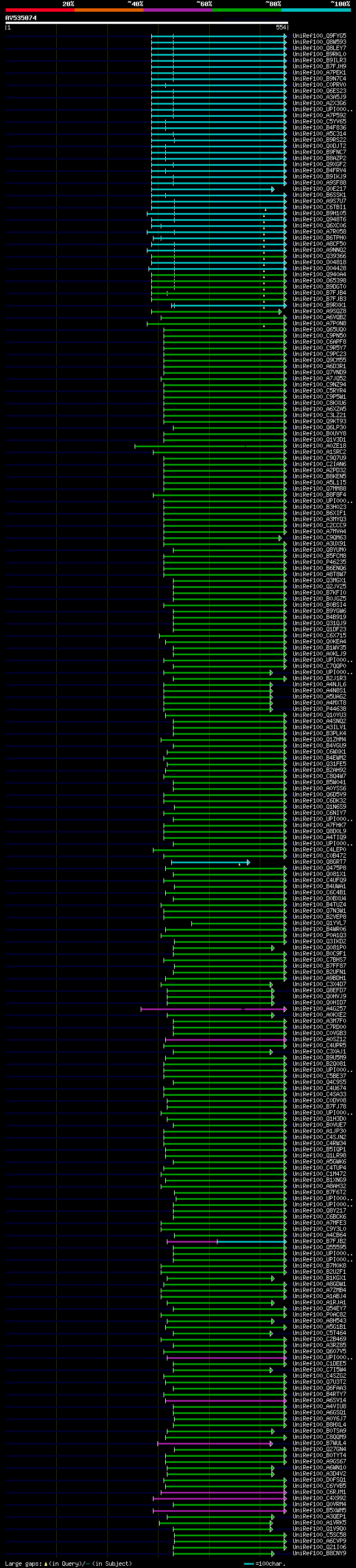The width and height of the screenshot is (356, 1568).
Task: Click UniRef100_P0AC82 label
Action: coord(319,1314)
